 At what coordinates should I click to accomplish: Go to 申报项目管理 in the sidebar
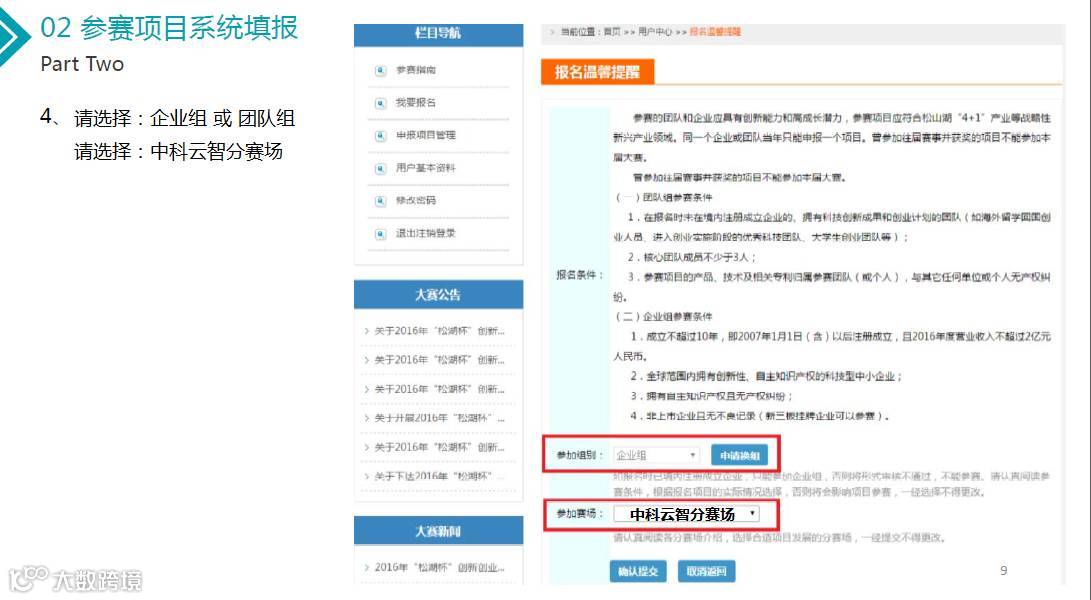click(426, 135)
